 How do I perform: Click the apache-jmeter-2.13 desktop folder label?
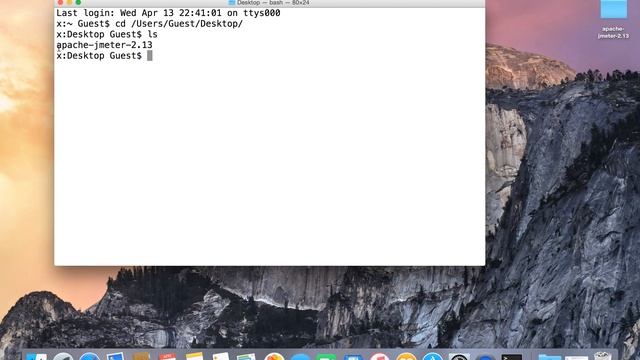click(x=613, y=32)
